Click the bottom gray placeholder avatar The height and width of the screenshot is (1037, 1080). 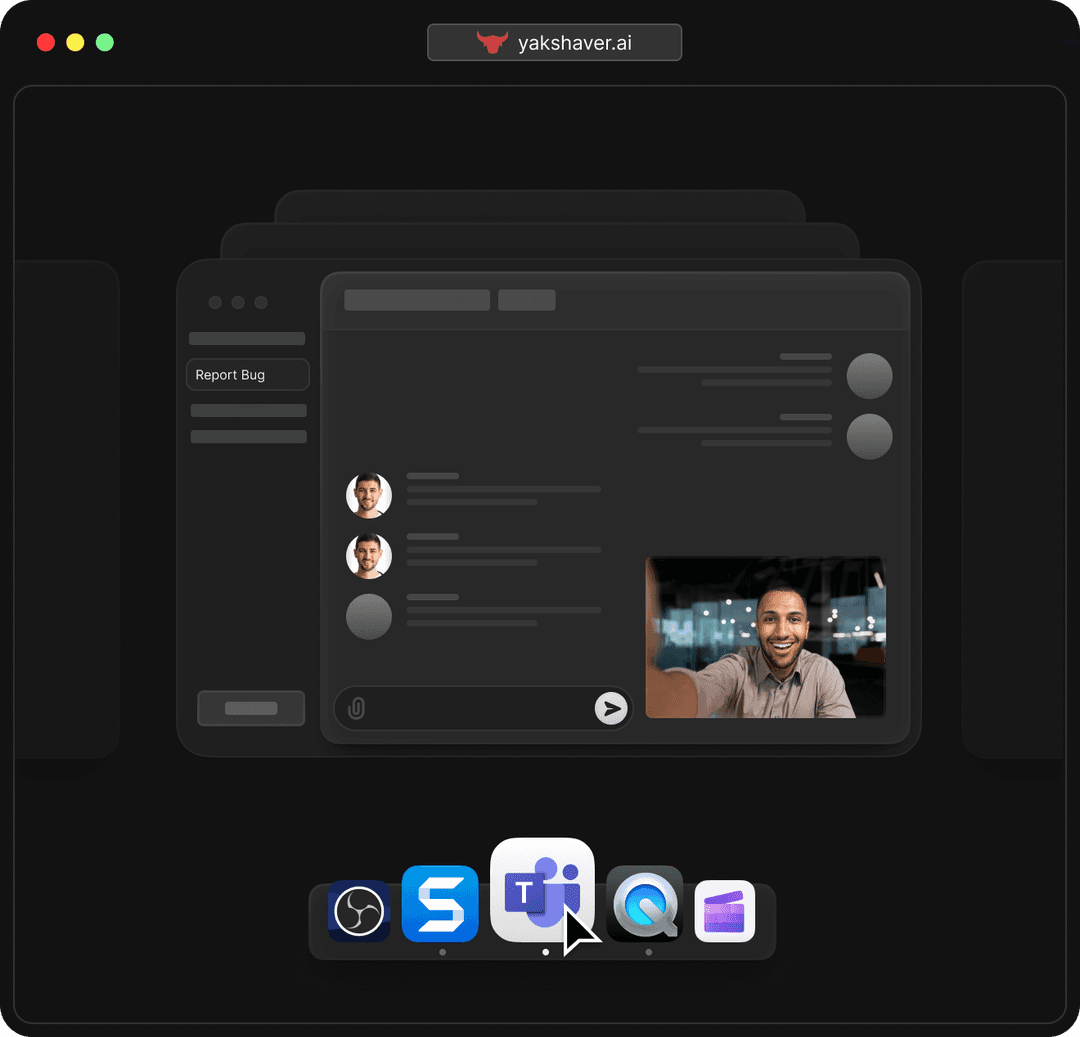click(x=368, y=617)
